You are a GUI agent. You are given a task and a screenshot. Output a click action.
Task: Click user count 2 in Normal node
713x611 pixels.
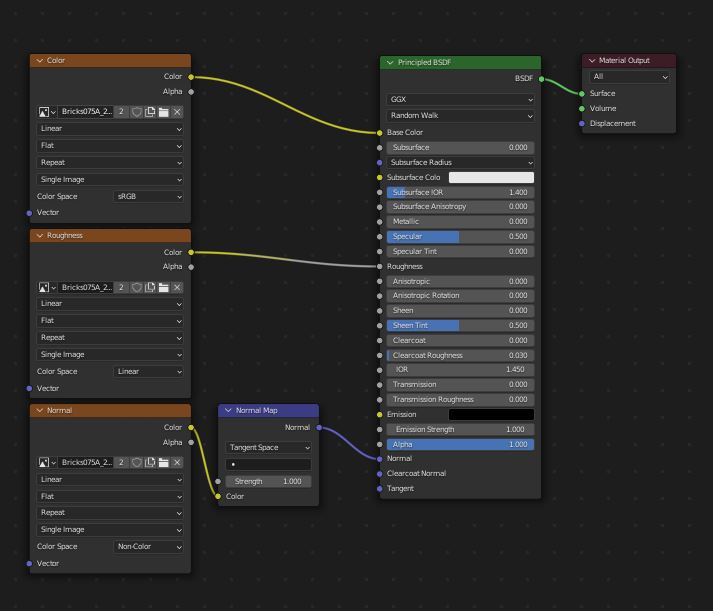121,462
